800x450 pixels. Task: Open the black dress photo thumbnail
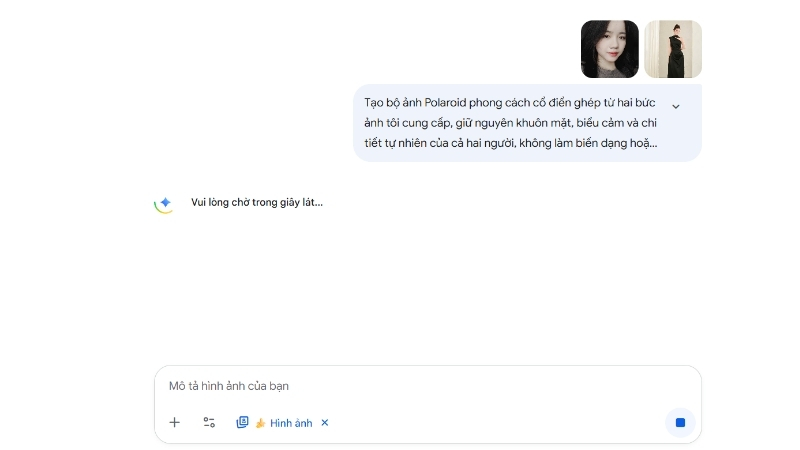point(673,49)
